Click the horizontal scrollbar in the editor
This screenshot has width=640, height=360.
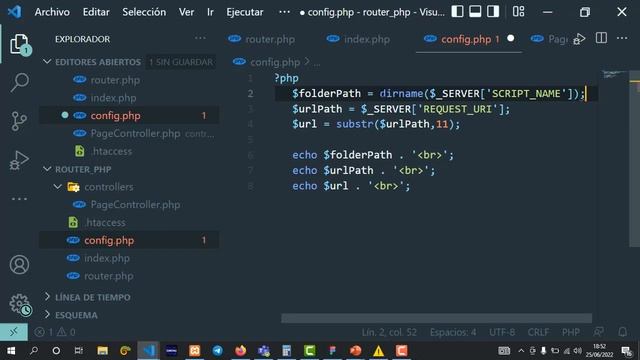[x=436, y=318]
